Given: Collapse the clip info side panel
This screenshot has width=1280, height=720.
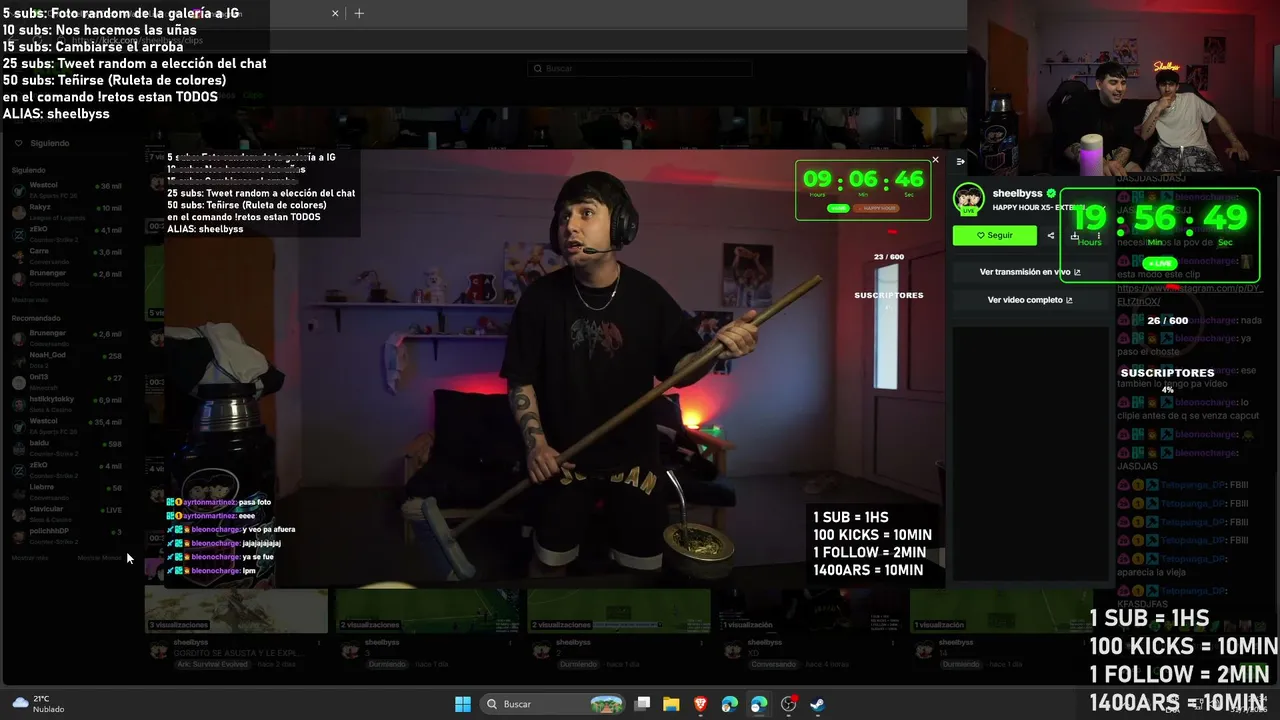Looking at the screenshot, I should point(960,161).
